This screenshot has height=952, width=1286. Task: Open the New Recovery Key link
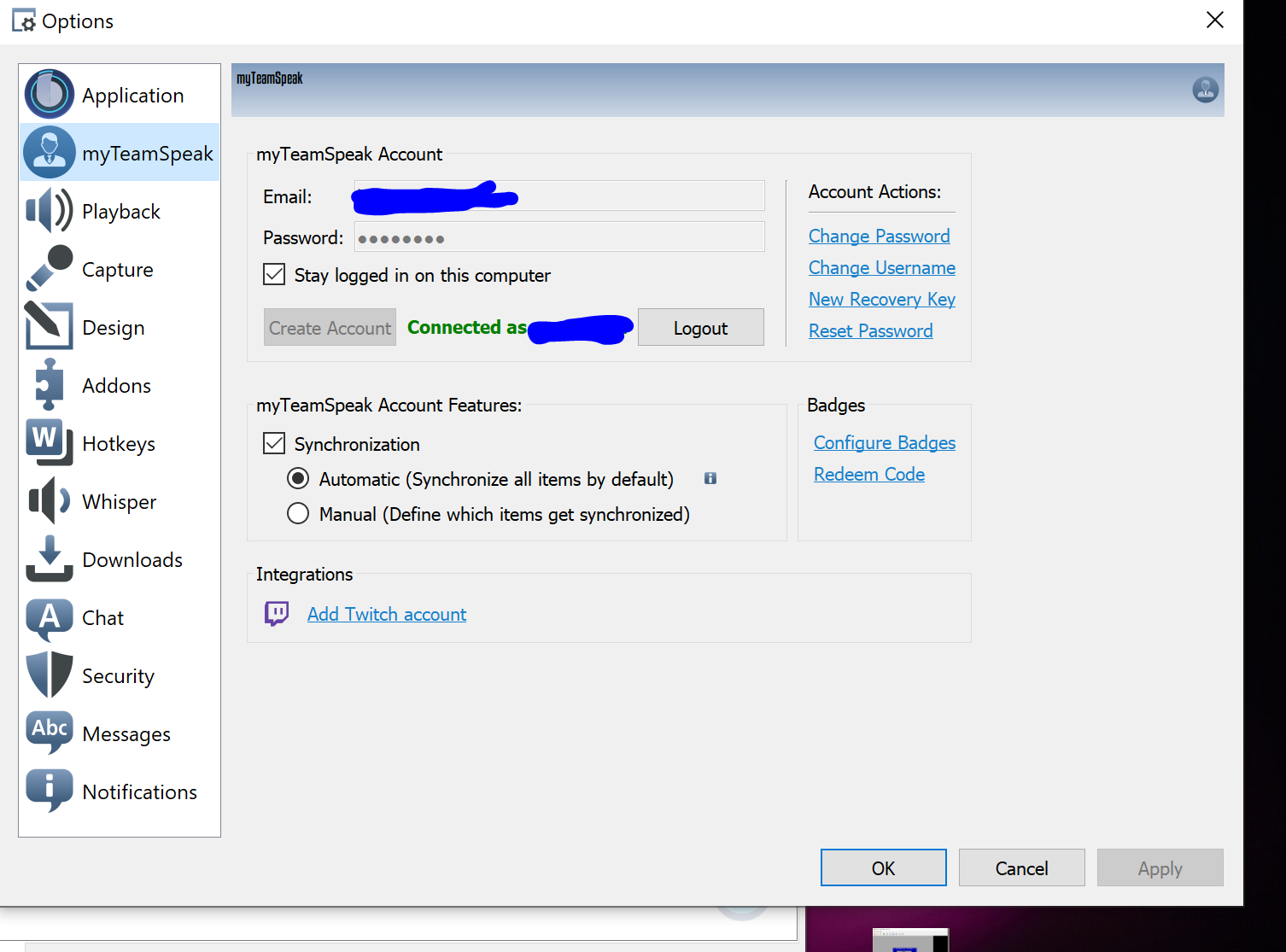[x=882, y=300]
